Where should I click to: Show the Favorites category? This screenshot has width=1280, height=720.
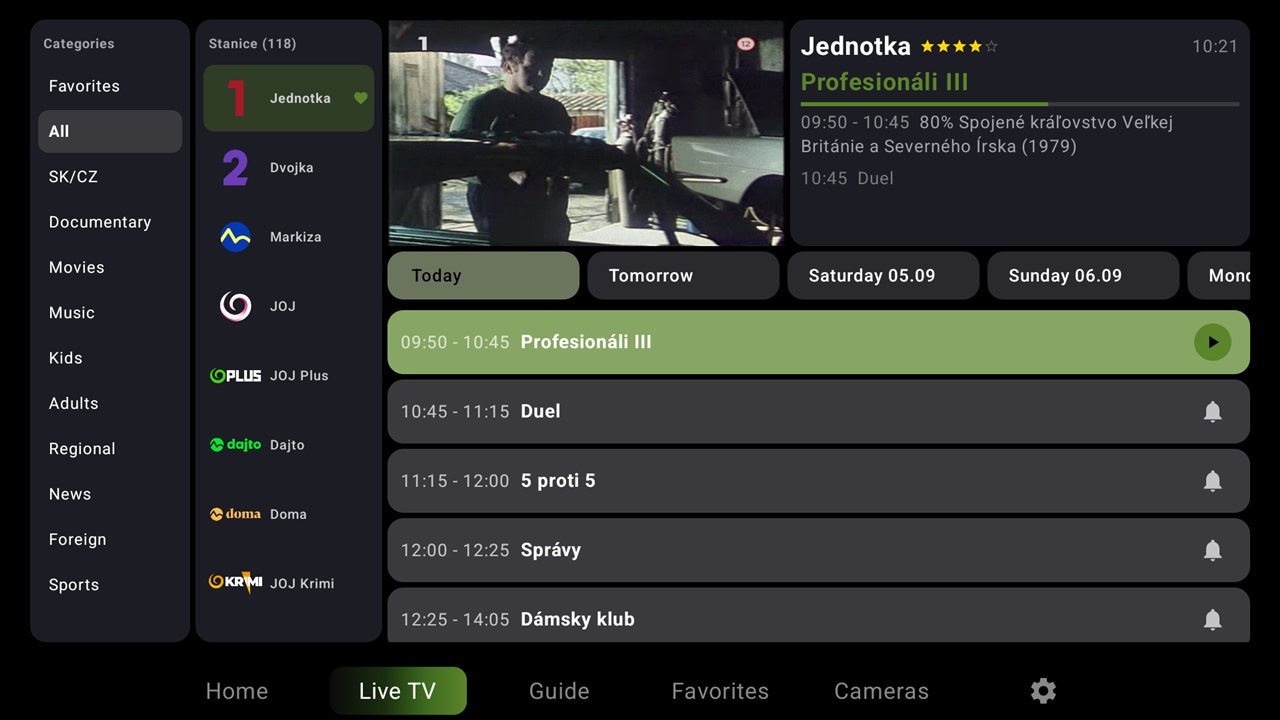coord(110,86)
